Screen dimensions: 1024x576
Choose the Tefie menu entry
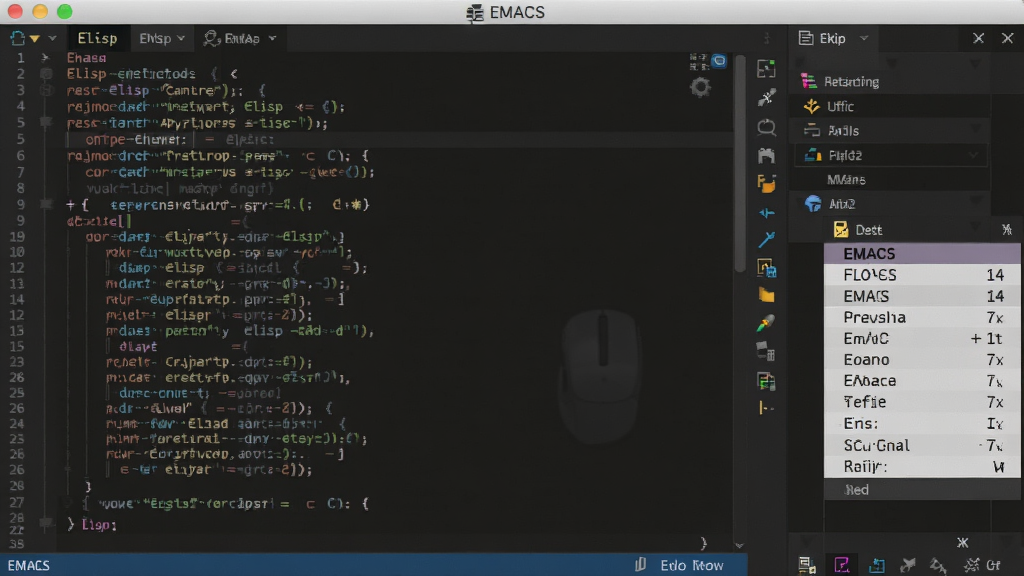pyautogui.click(x=921, y=402)
